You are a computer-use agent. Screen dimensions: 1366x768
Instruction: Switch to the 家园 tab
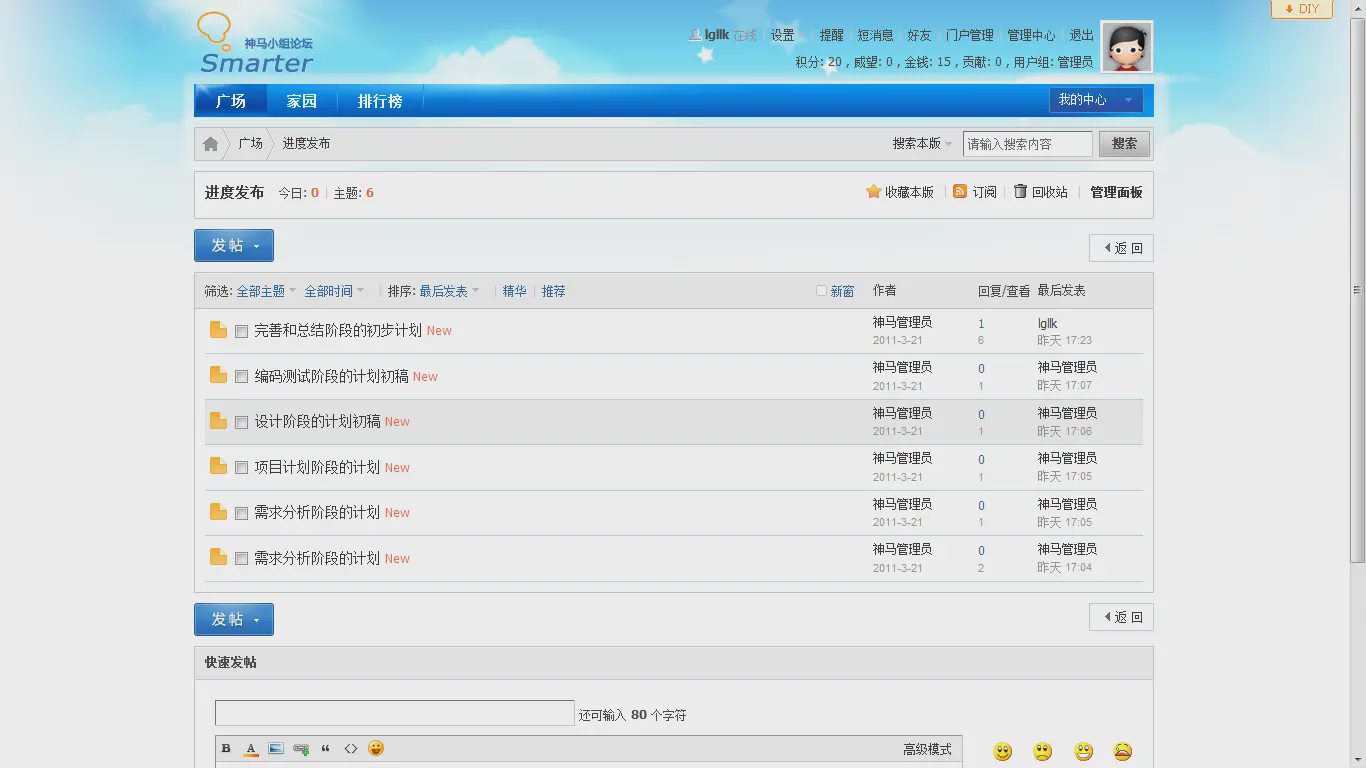pyautogui.click(x=301, y=101)
